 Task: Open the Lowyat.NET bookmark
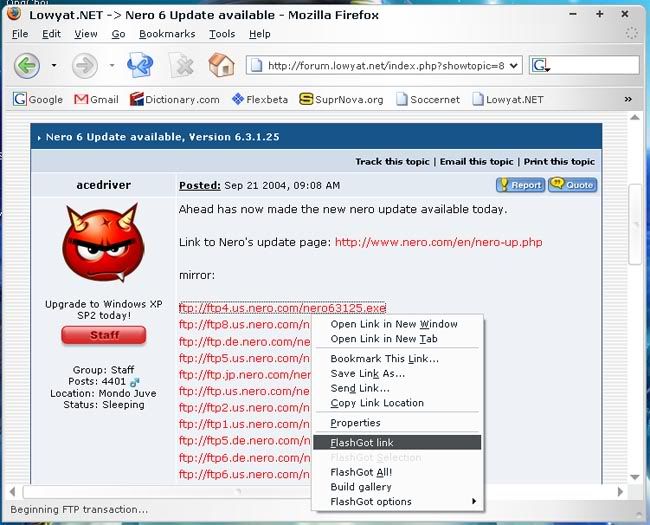pos(508,100)
